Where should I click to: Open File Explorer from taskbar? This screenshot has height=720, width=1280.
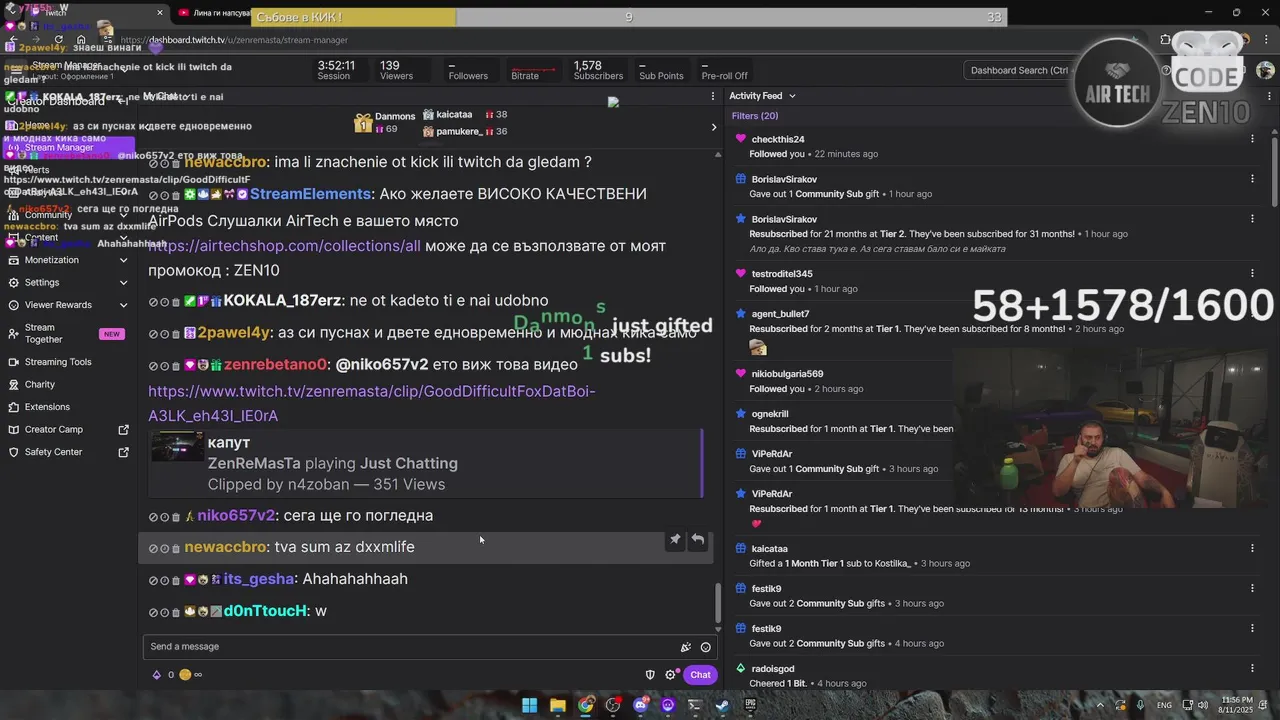pyautogui.click(x=557, y=705)
